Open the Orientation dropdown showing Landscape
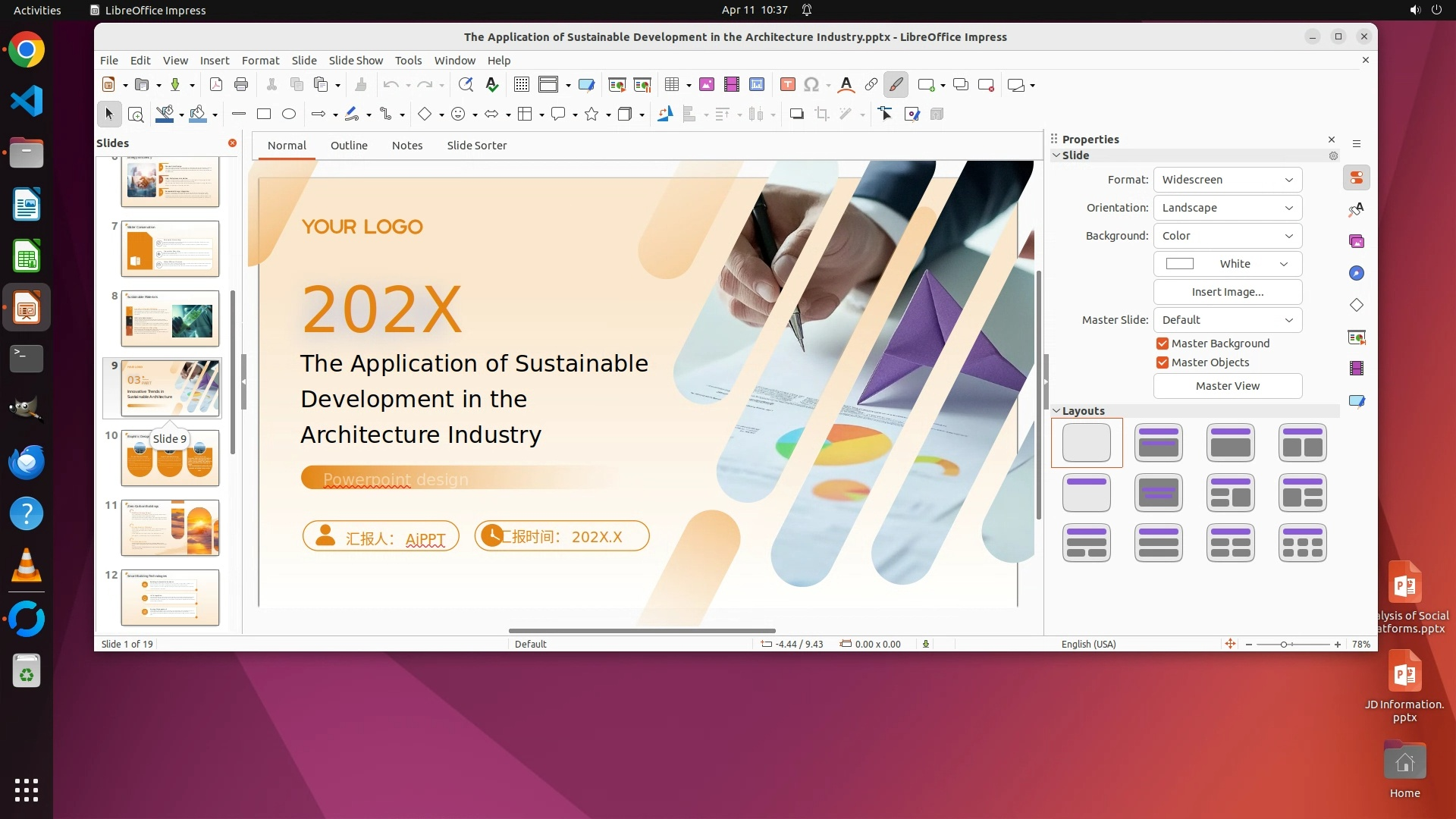1456x819 pixels. (x=1227, y=208)
